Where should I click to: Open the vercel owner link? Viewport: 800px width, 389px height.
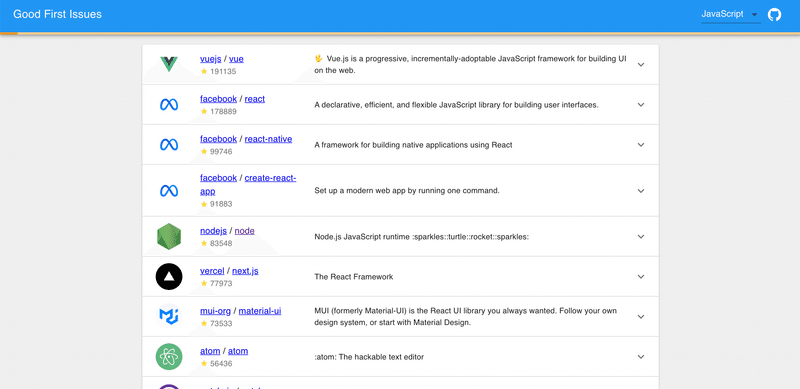[212, 271]
